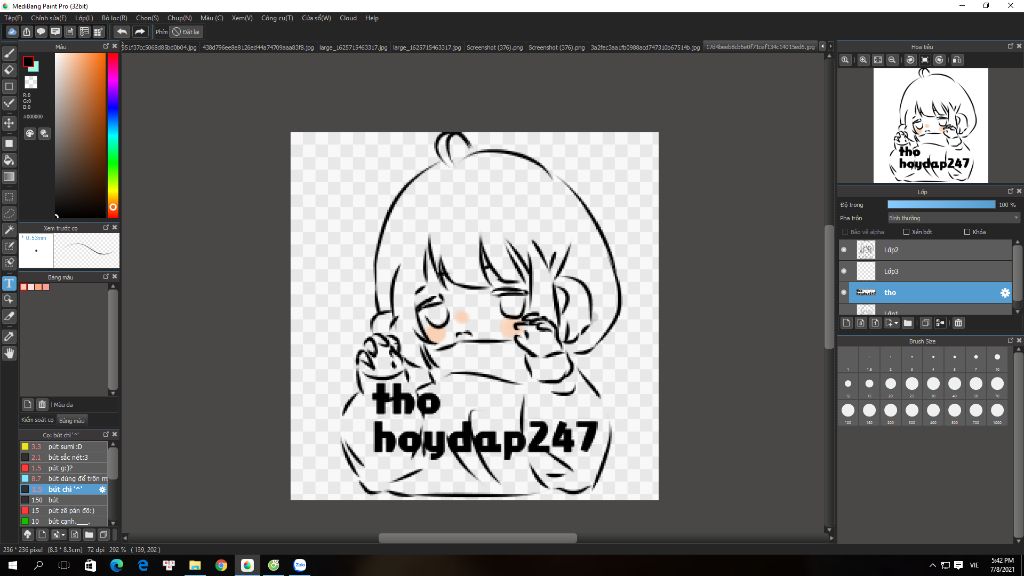Click the cloud icon in top toolbar
The image size is (1024, 576).
pyautogui.click(x=12, y=31)
